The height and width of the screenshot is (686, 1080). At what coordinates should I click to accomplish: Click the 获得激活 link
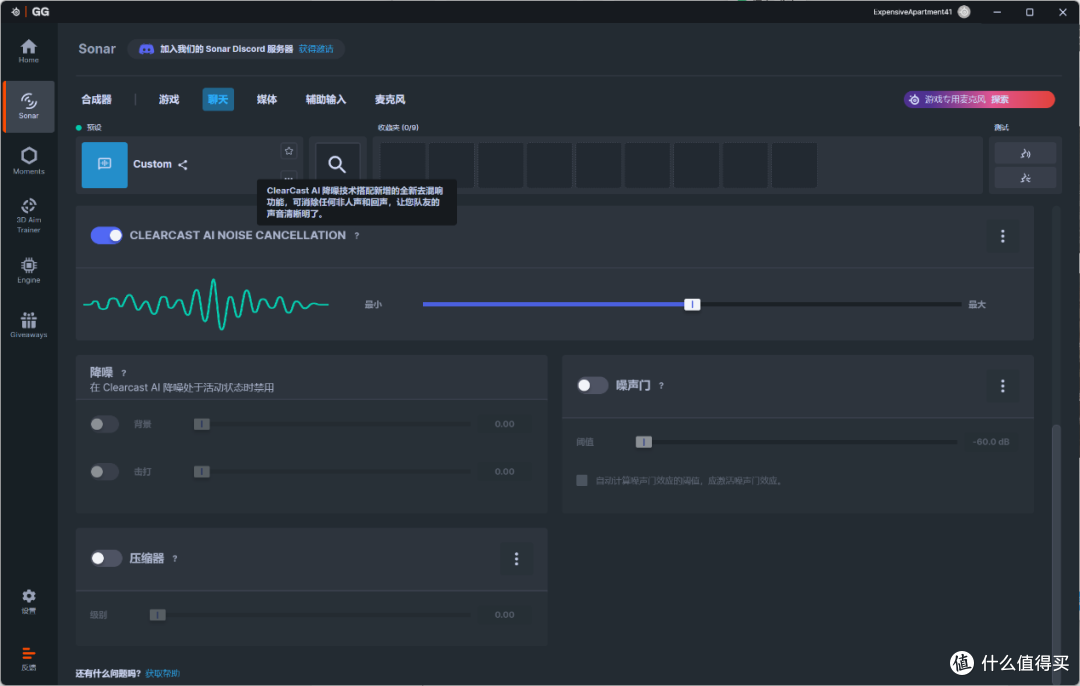316,49
